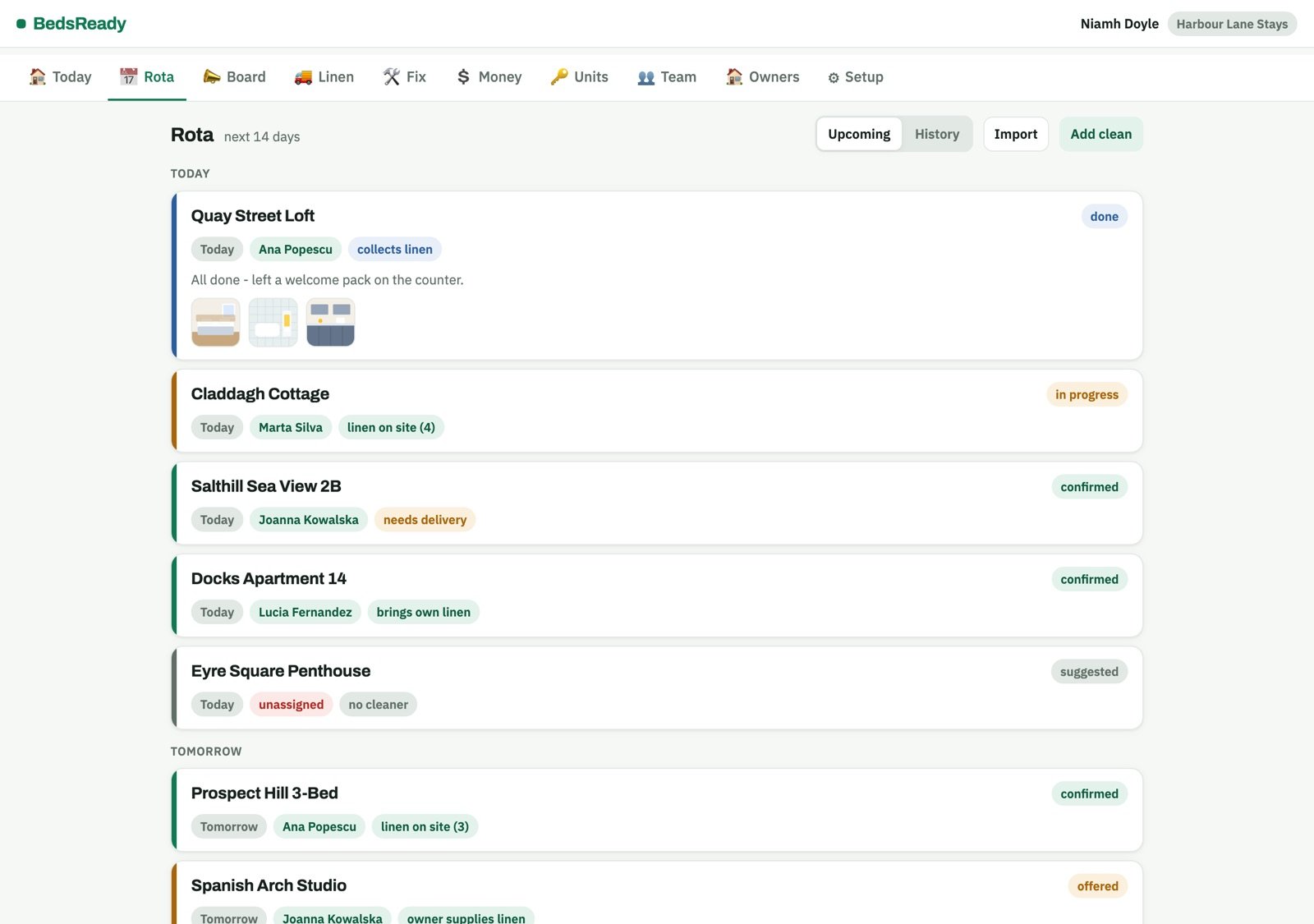This screenshot has height=924, width=1314.
Task: Open the Units tab
Action: click(580, 76)
